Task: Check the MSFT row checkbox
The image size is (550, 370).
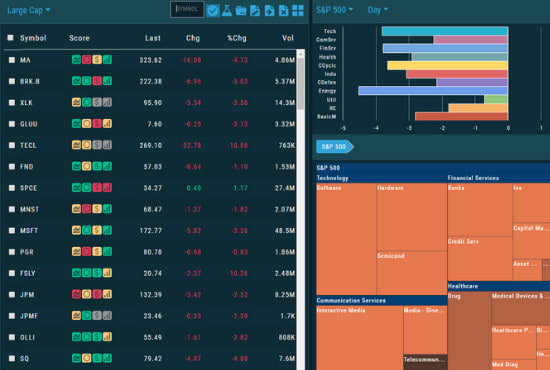Action: [12, 230]
